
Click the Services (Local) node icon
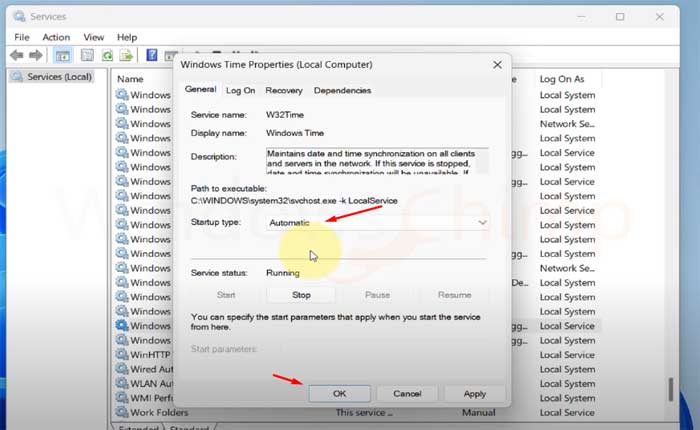17,76
